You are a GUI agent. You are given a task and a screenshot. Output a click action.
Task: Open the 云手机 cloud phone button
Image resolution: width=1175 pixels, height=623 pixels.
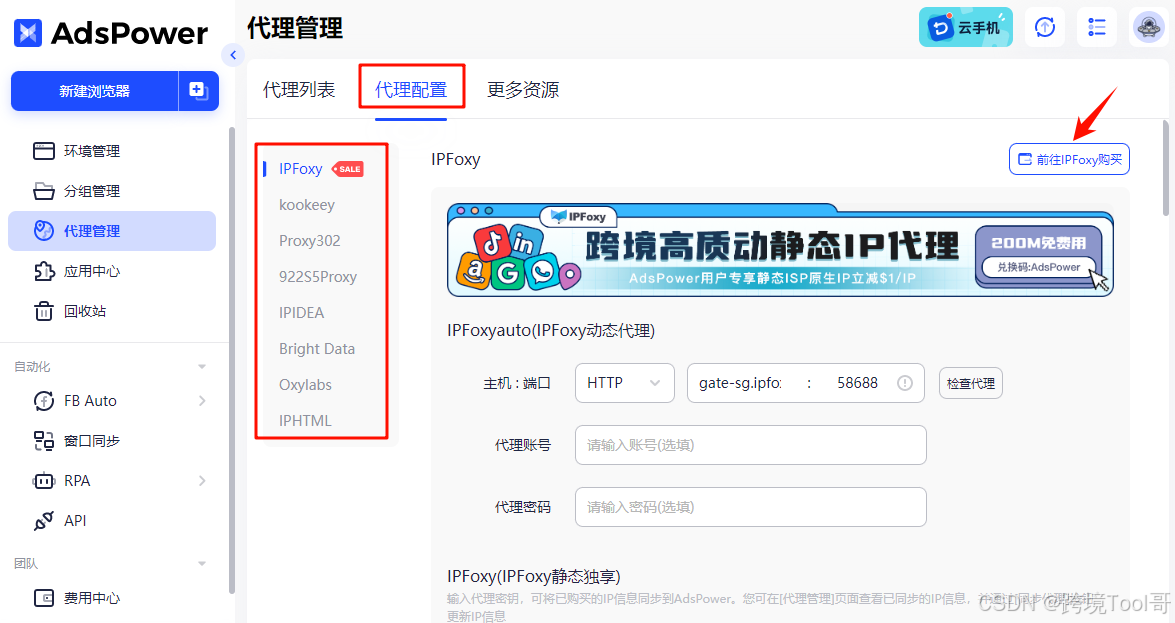click(x=966, y=28)
